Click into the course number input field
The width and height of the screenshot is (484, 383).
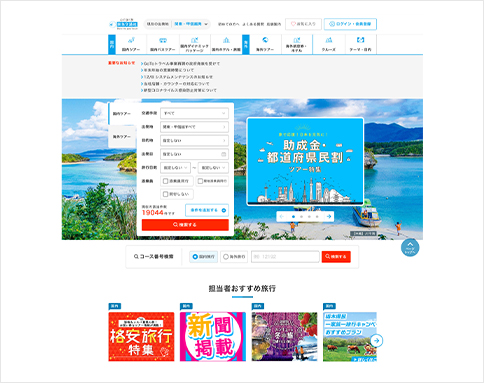pyautogui.click(x=285, y=257)
